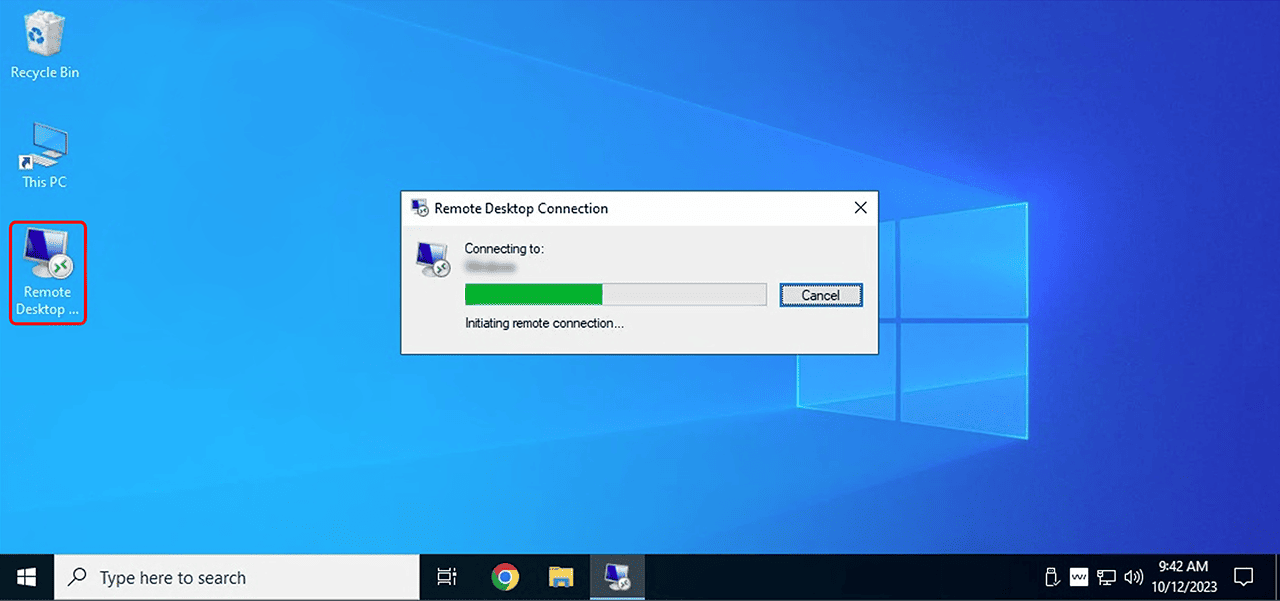Click Remote Desktop Connection taskbar button

tap(617, 577)
